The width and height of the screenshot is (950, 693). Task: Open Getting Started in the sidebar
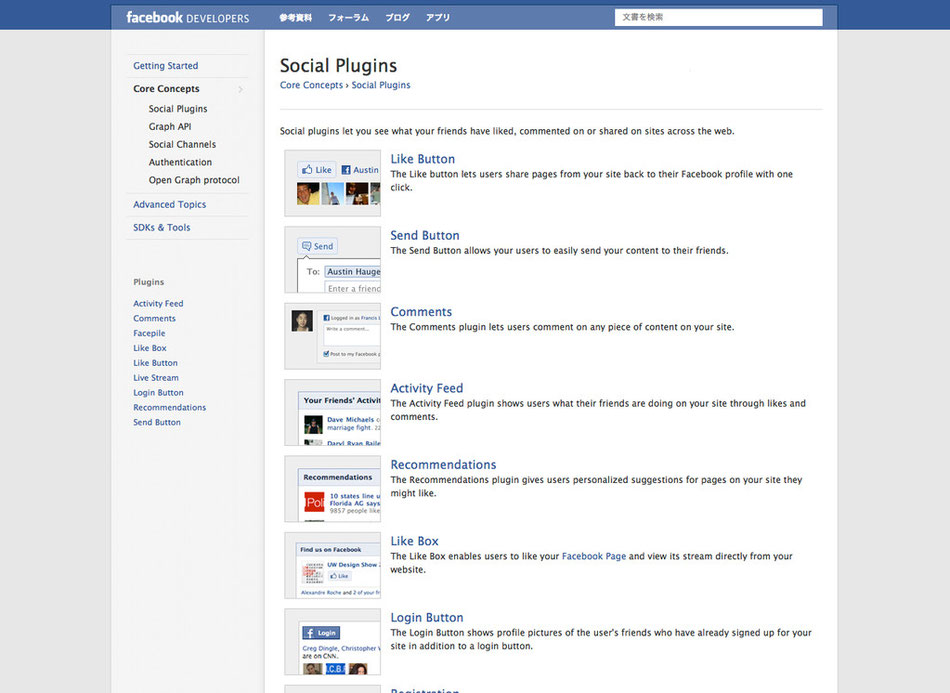[165, 65]
